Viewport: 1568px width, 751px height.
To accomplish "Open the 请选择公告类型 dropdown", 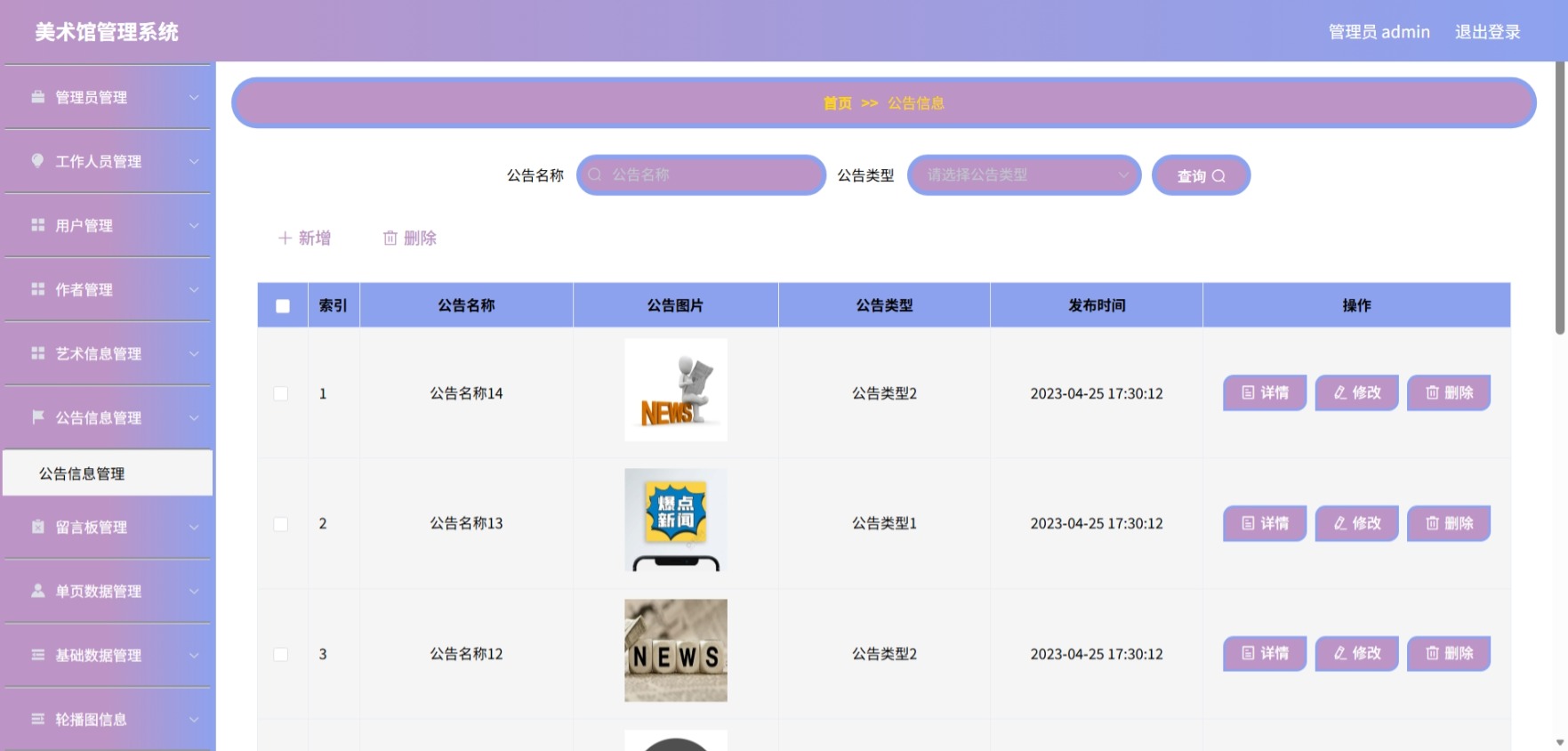I will point(1024,175).
